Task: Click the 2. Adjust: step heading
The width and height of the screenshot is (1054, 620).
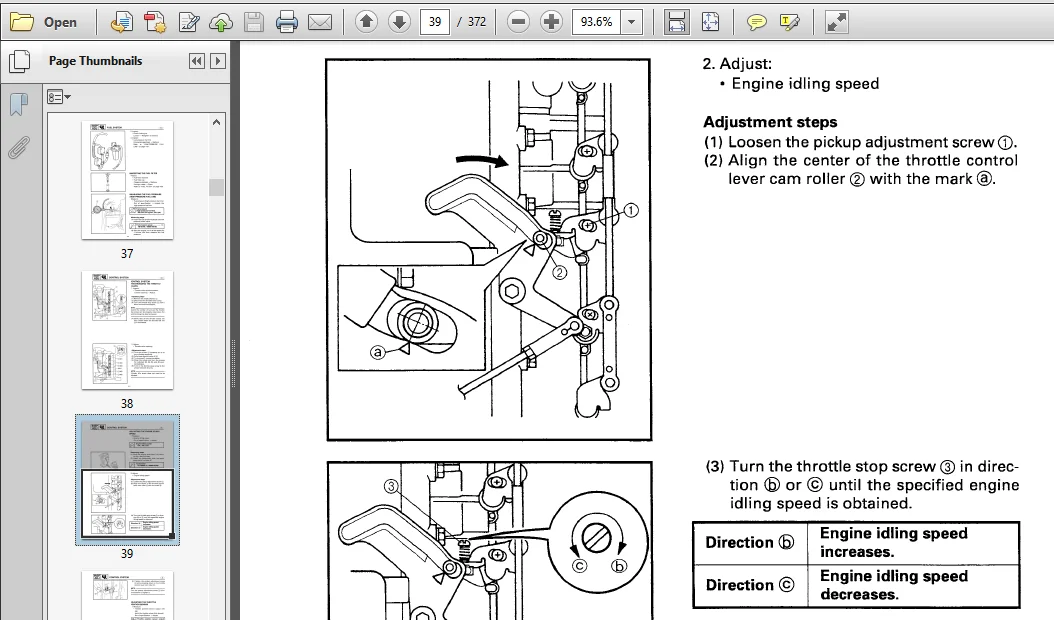Action: (x=737, y=64)
